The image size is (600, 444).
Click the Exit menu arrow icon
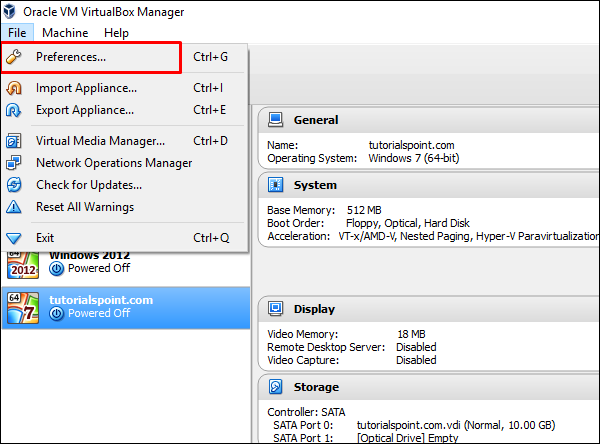pos(14,238)
